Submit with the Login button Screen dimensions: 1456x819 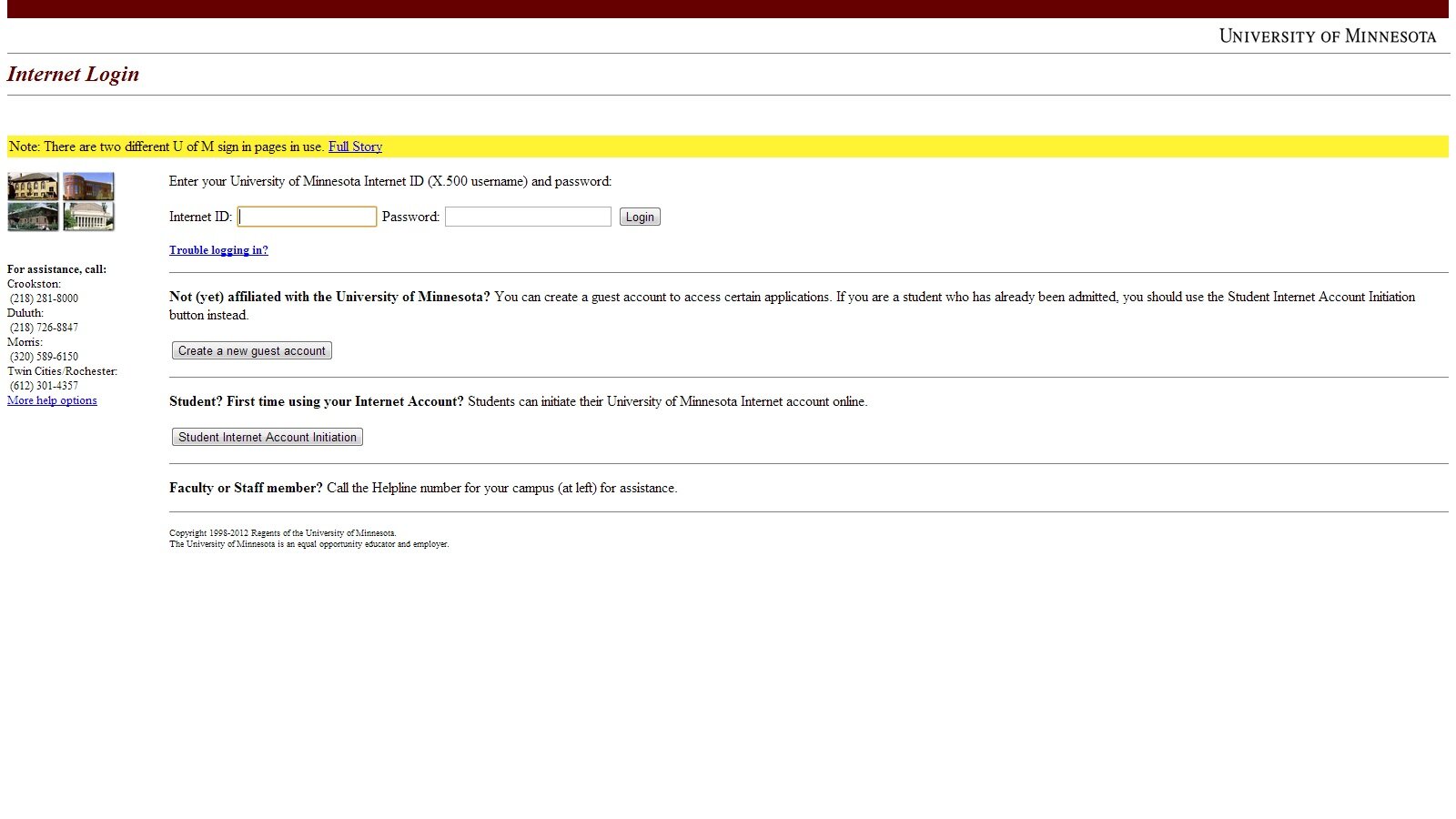point(640,217)
